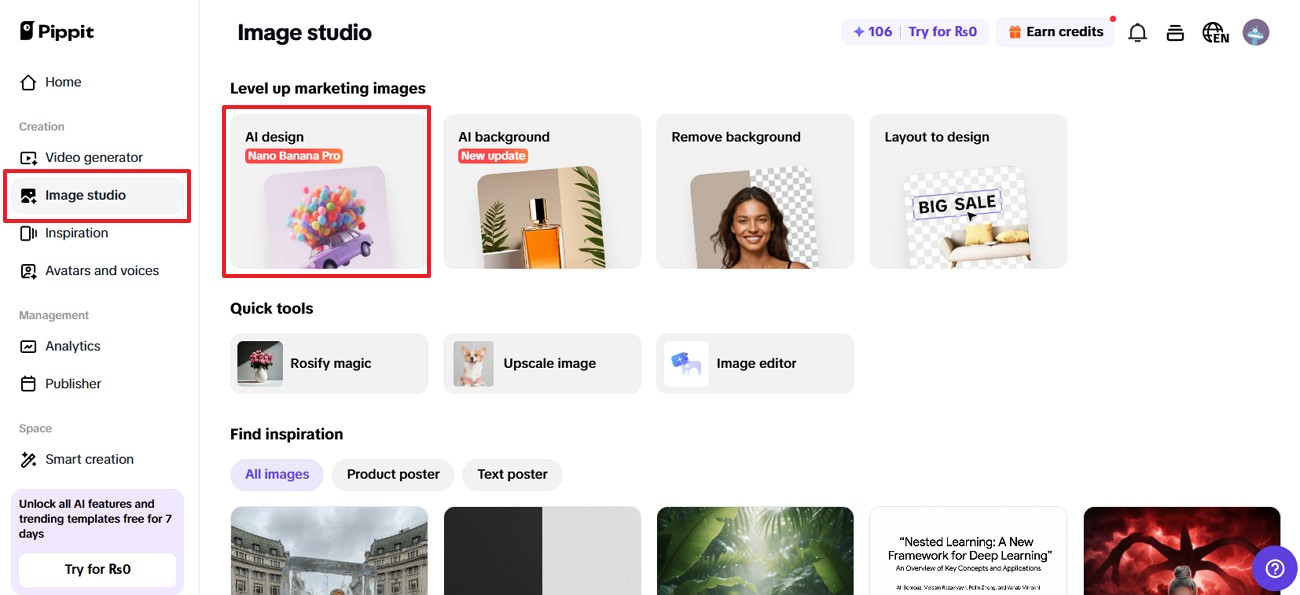Open Avatars and voices
Screen dimensions: 1300x595
pos(101,270)
